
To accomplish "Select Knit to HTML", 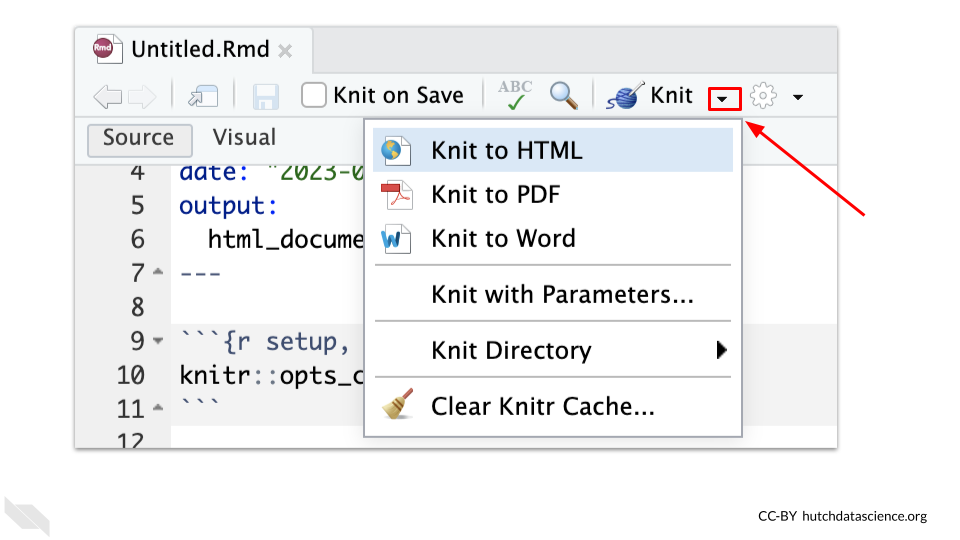I will [553, 150].
